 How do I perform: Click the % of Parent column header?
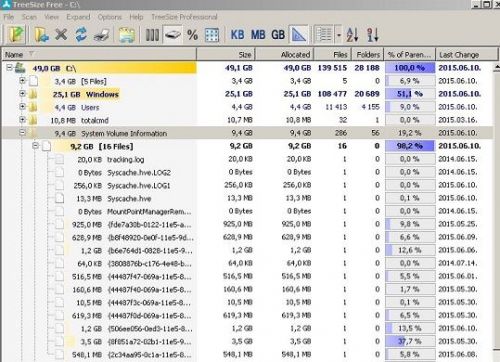[x=410, y=54]
